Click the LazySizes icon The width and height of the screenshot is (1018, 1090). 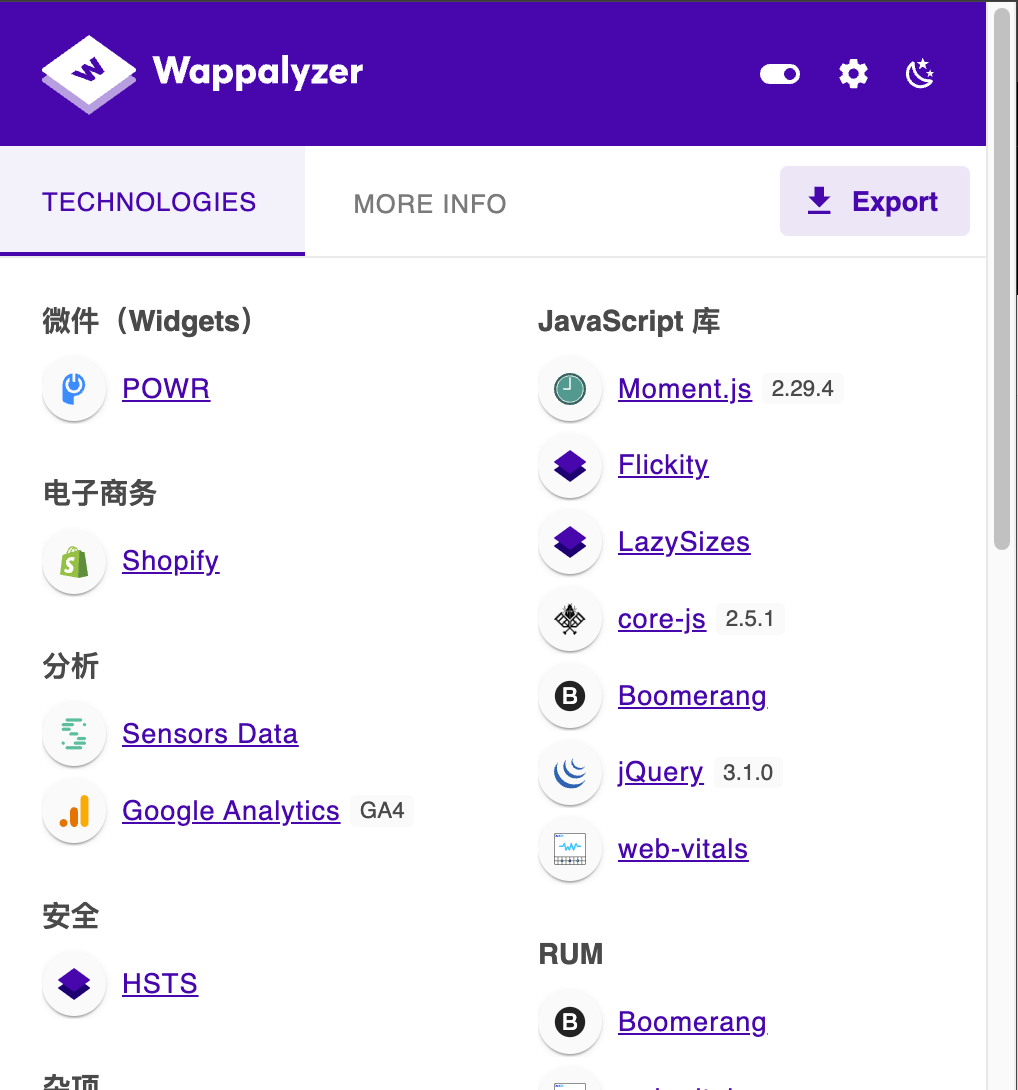(x=569, y=542)
